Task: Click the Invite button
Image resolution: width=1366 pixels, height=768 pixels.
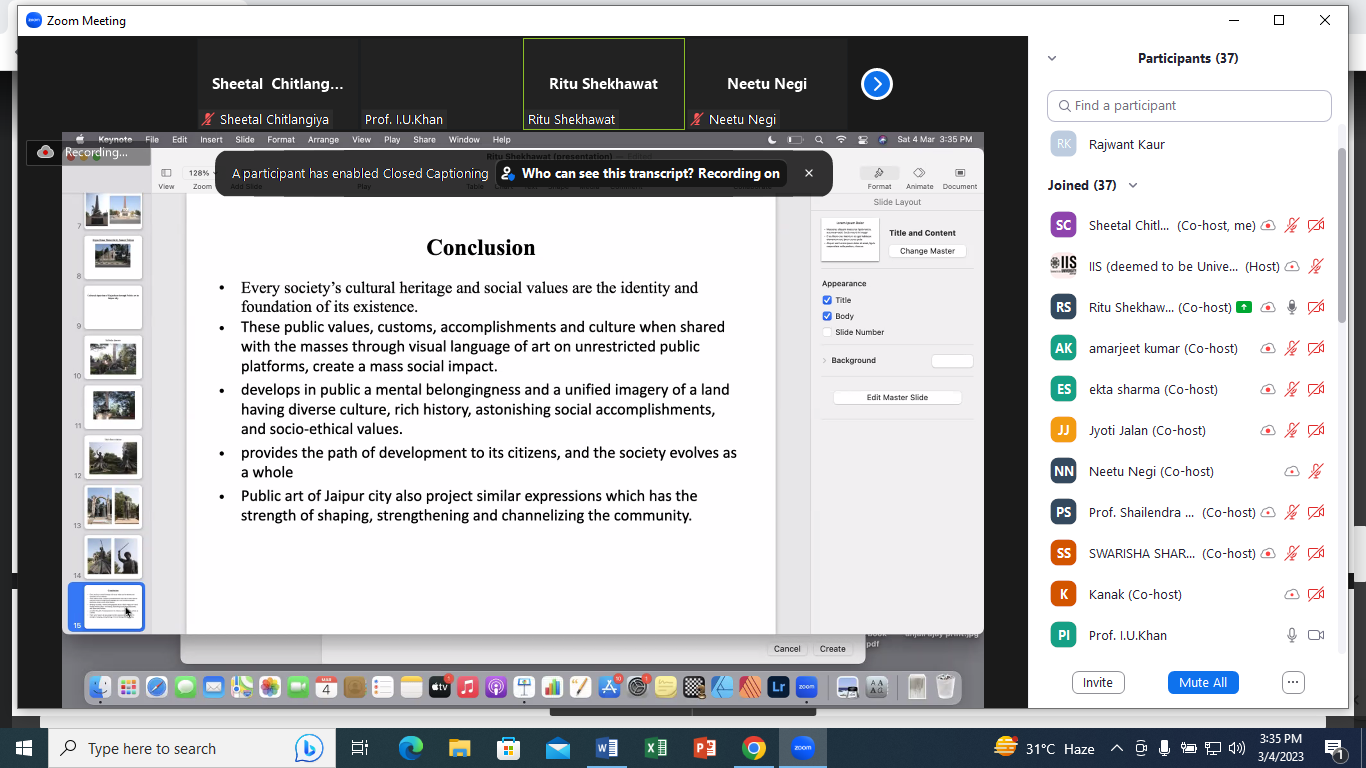Action: point(1097,682)
